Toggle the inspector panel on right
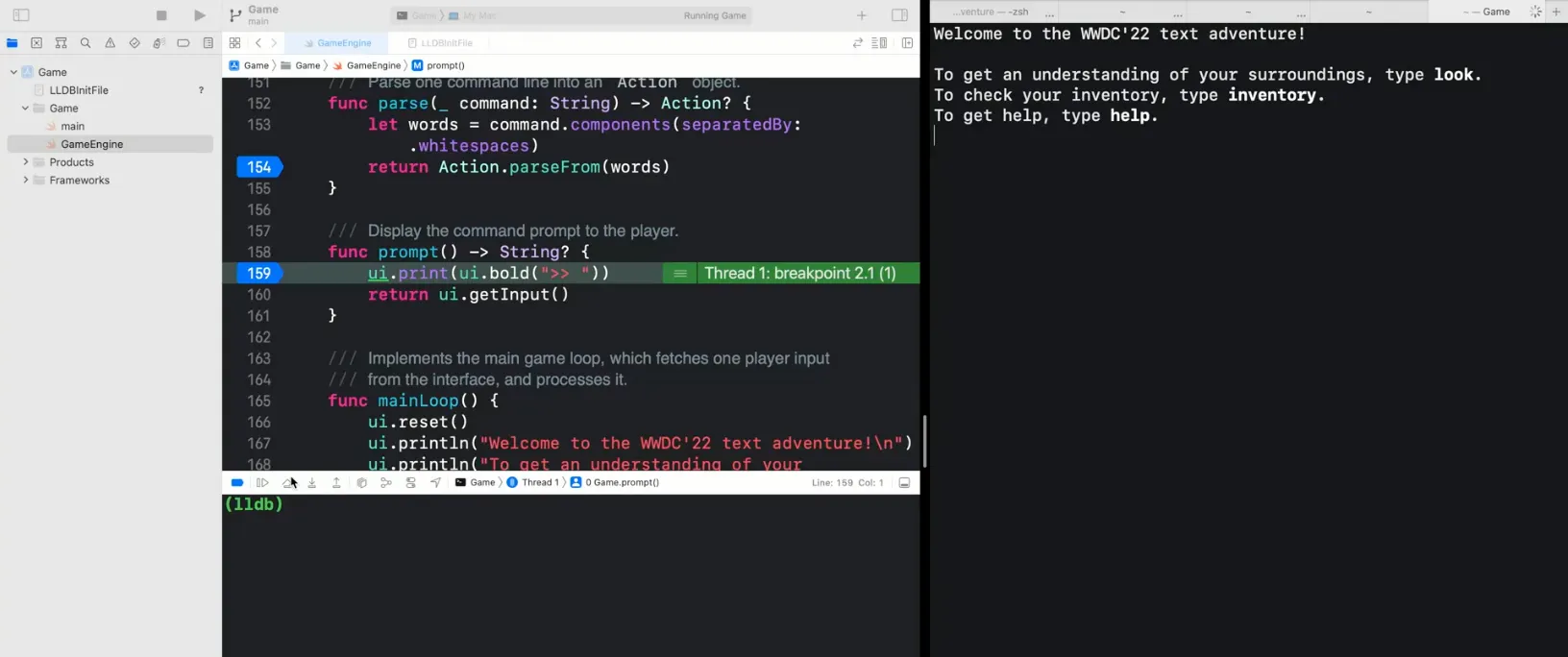The image size is (1568, 657). tap(899, 15)
